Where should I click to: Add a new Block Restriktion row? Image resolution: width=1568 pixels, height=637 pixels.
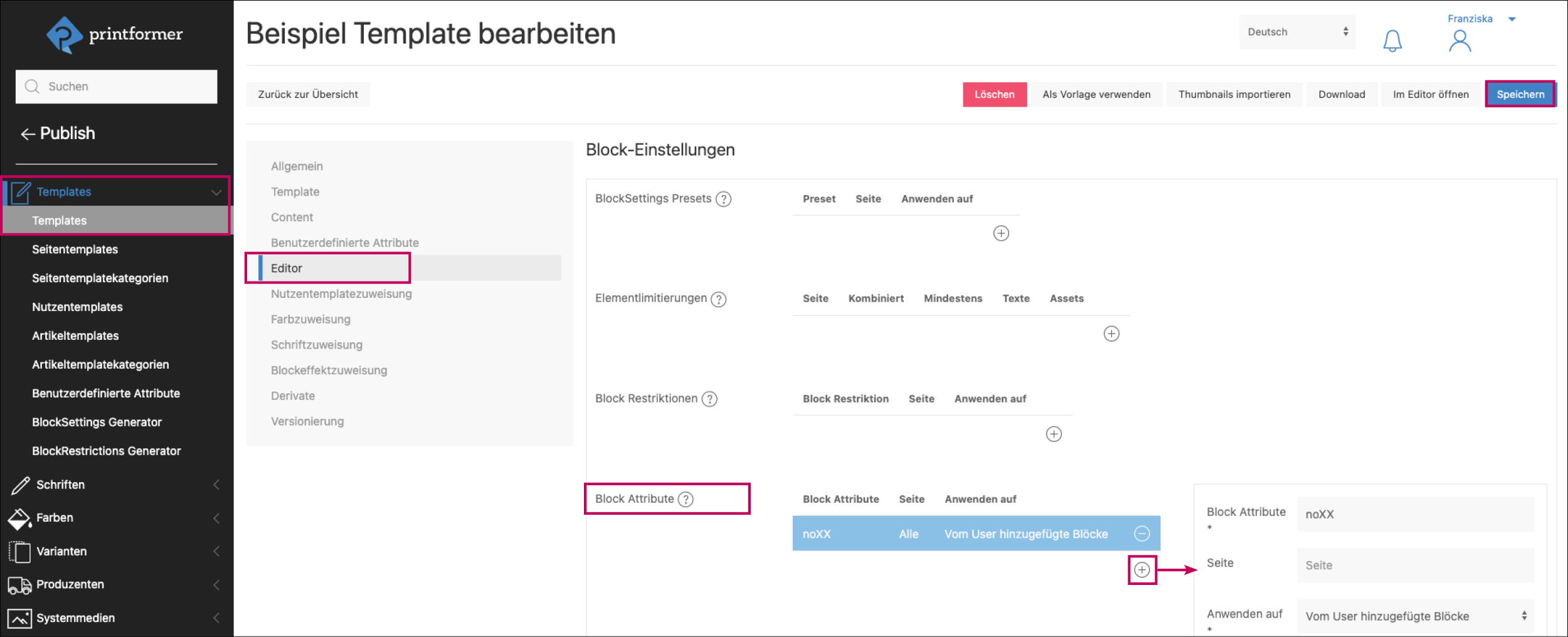(x=1054, y=434)
